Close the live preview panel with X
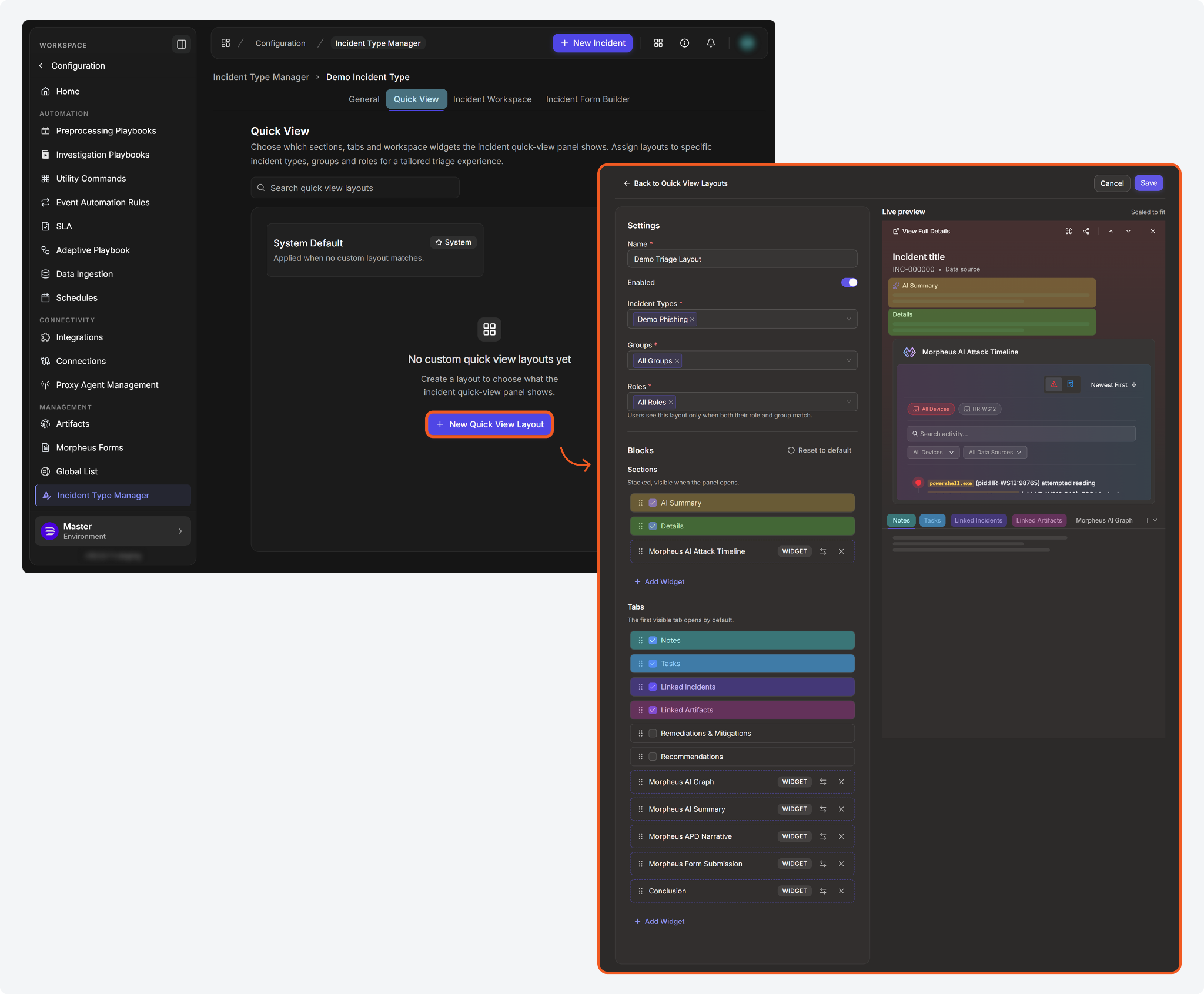 [1153, 231]
